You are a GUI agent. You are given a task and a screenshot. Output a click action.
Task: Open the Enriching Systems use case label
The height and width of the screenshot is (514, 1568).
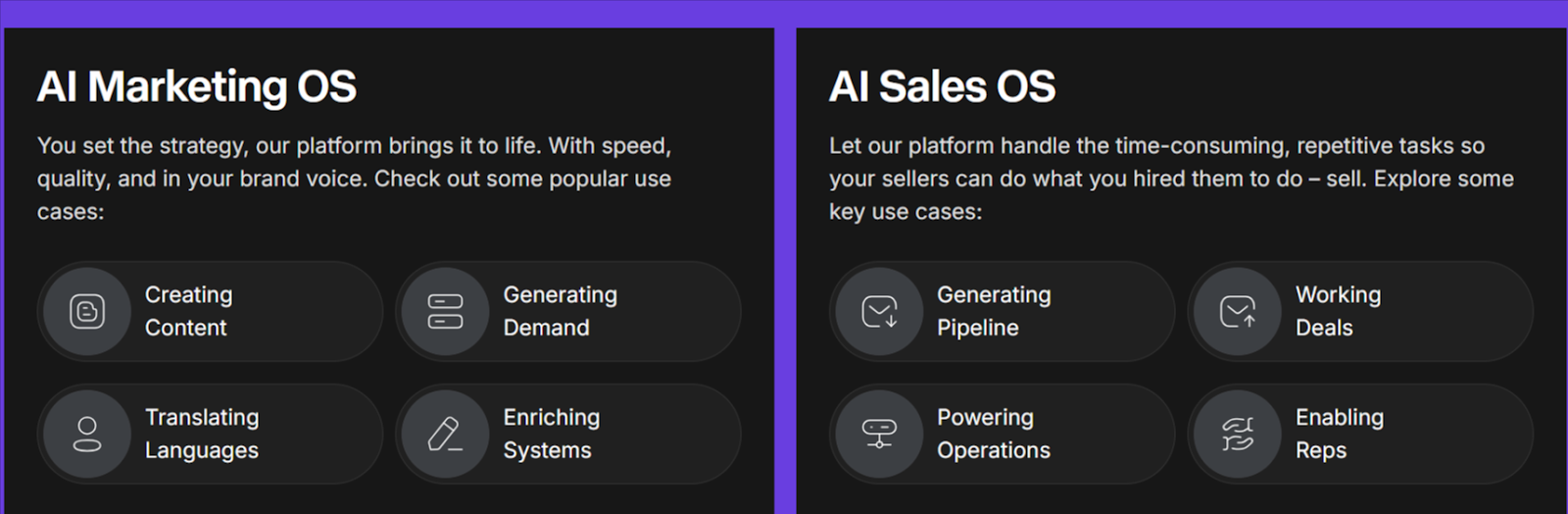coord(552,434)
